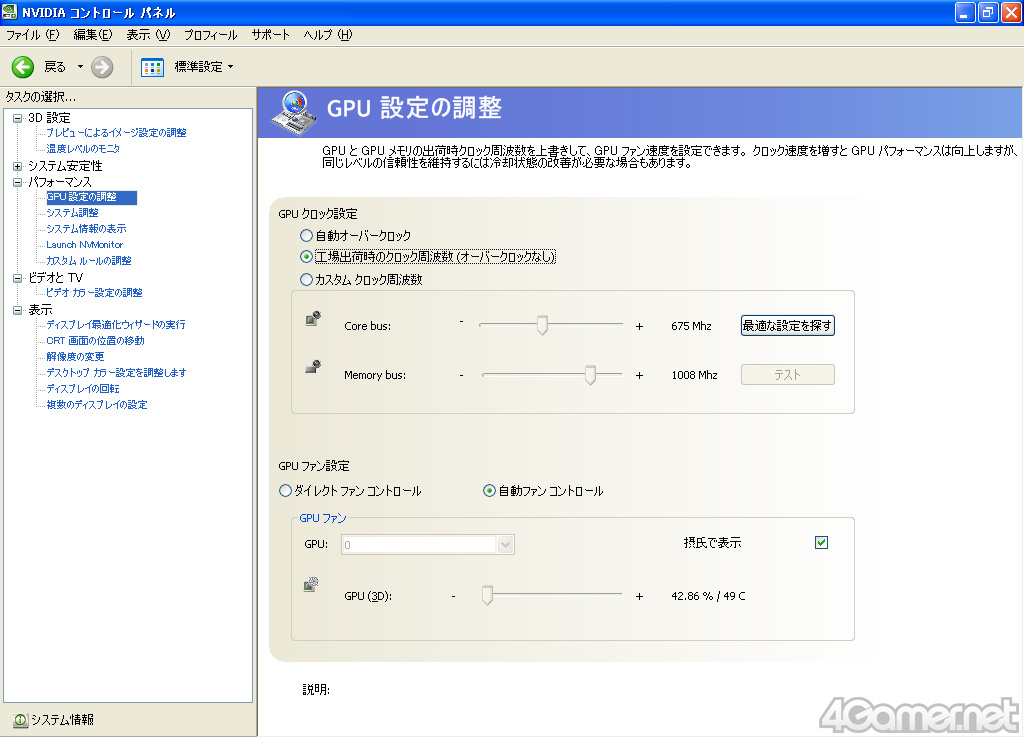Image resolution: width=1024 pixels, height=738 pixels.
Task: Click the Memory bus clock icon
Action: [x=313, y=366]
